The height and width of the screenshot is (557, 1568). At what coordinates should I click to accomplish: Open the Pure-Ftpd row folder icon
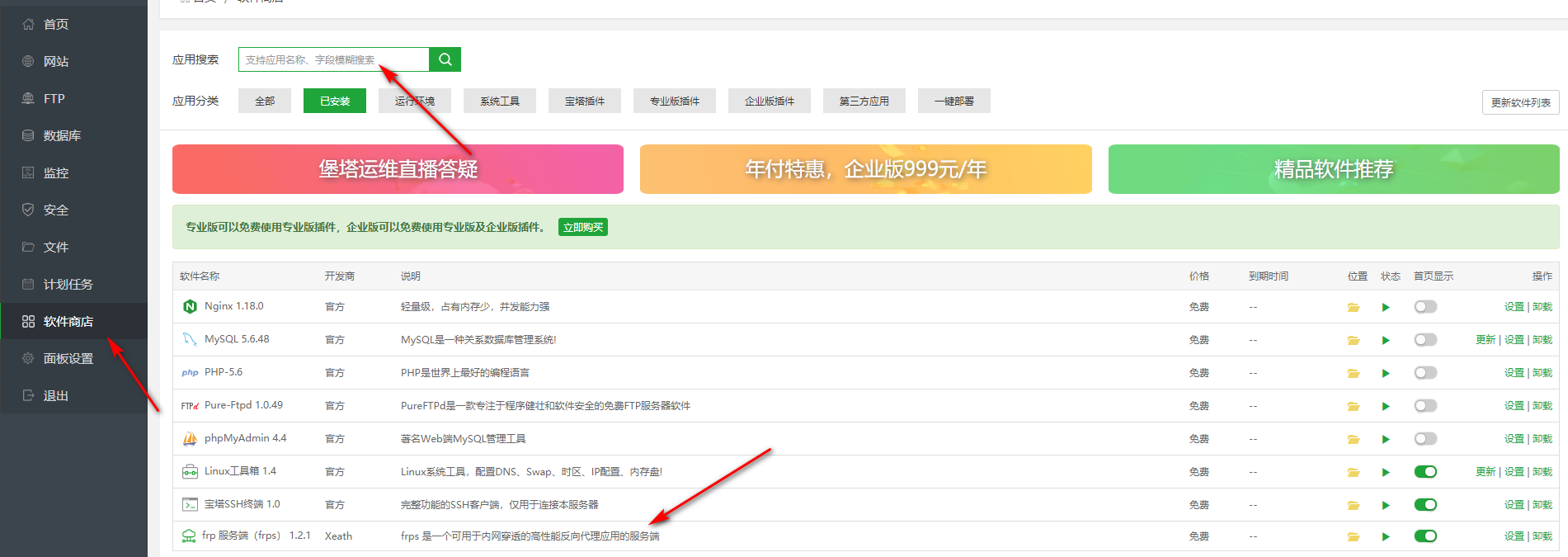coord(1354,406)
